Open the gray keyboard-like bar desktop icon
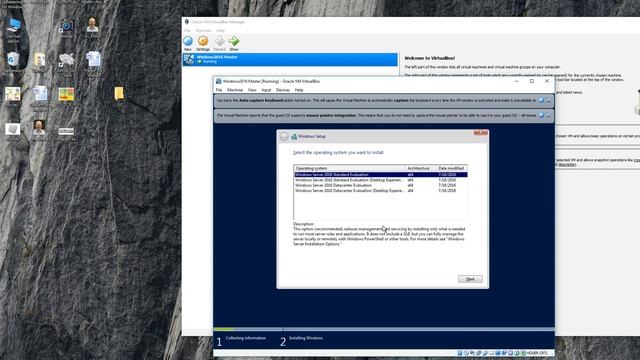The width and height of the screenshot is (640, 360). [66, 131]
